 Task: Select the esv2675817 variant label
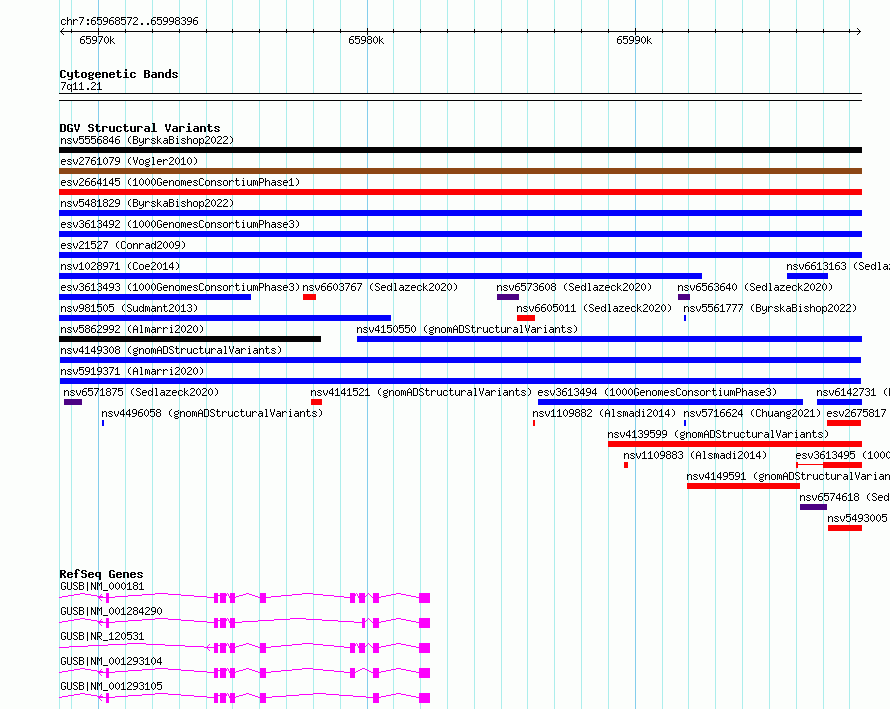pos(857,413)
